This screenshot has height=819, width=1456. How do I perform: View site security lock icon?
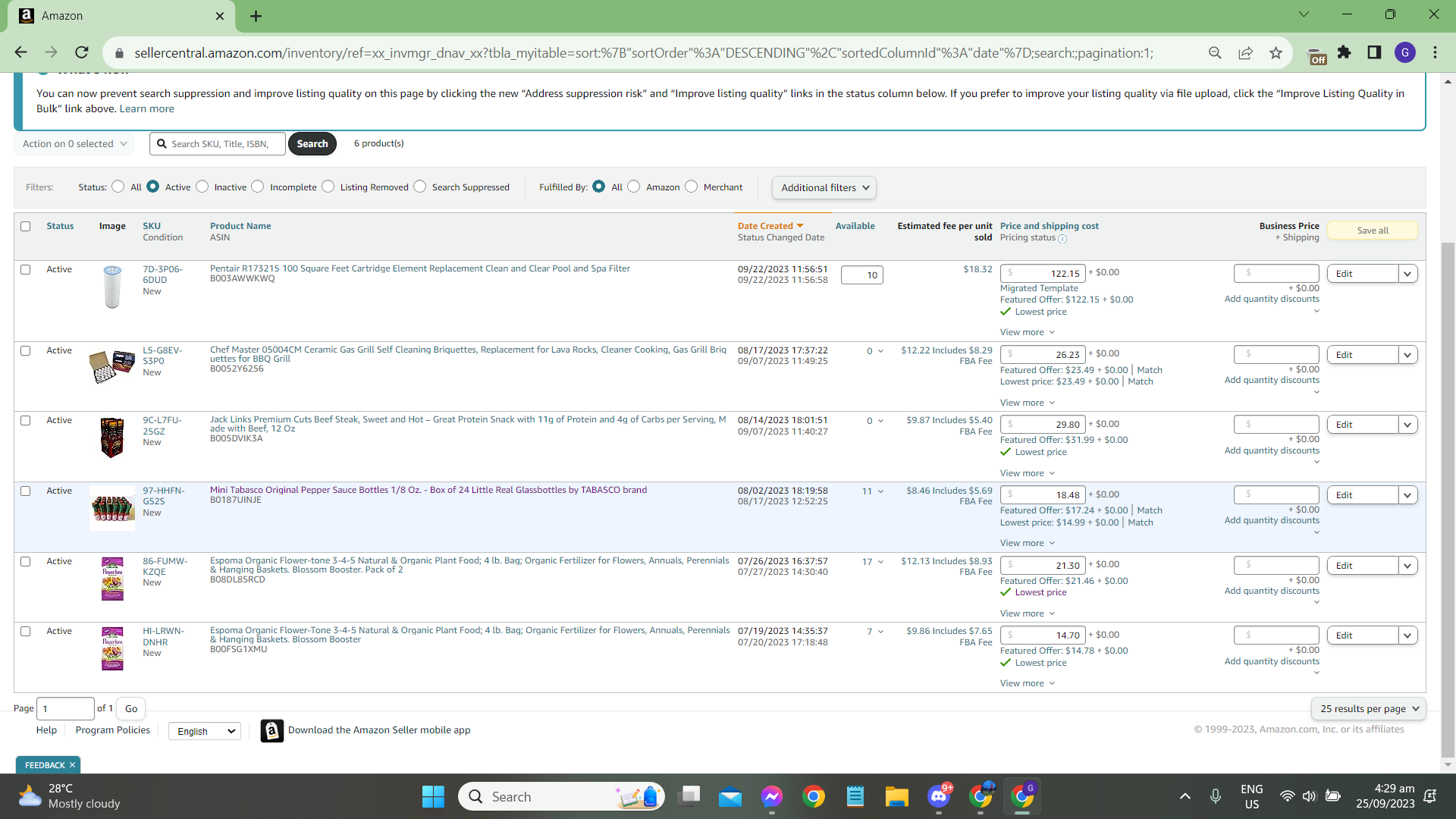pos(118,53)
